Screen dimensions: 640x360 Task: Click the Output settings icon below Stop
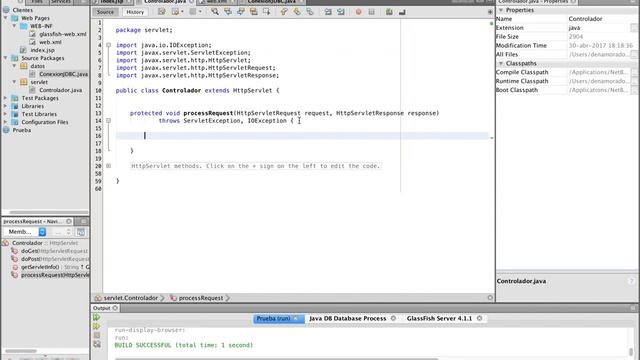pos(97,344)
